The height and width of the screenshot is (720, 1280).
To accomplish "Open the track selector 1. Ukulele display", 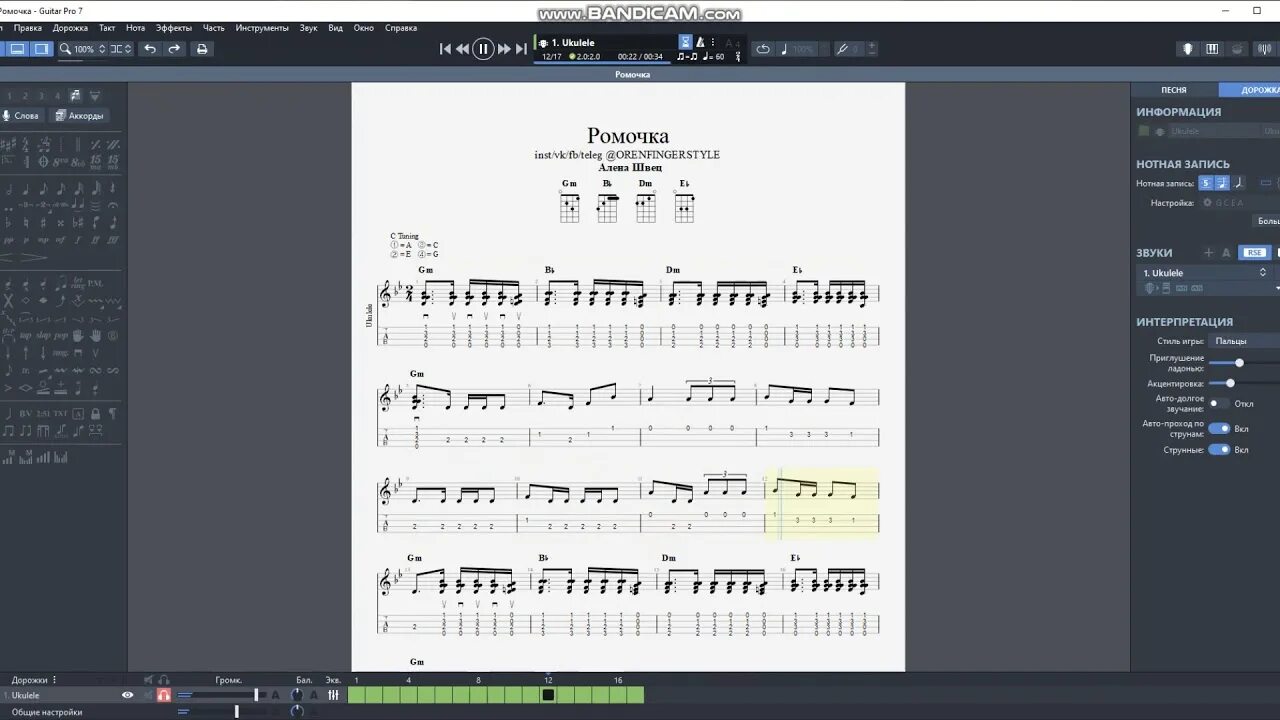I will click(x=606, y=42).
